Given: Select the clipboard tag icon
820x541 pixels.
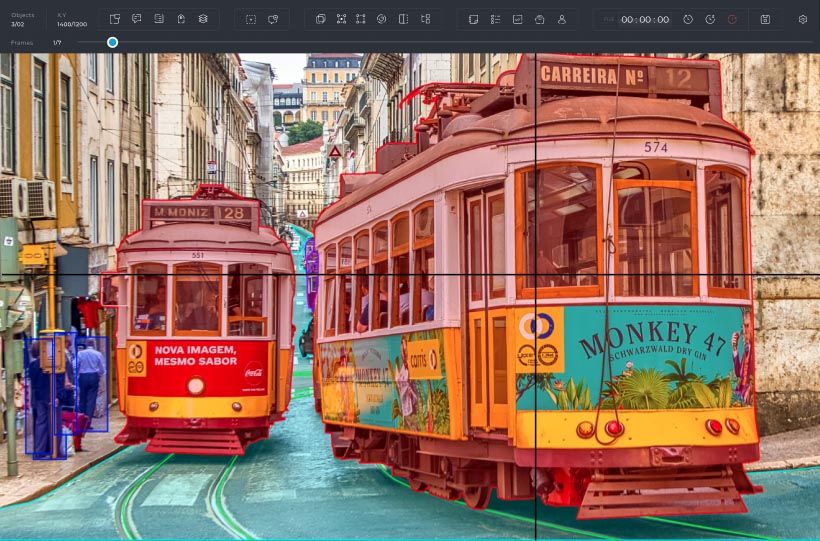Looking at the screenshot, I should click(x=181, y=19).
